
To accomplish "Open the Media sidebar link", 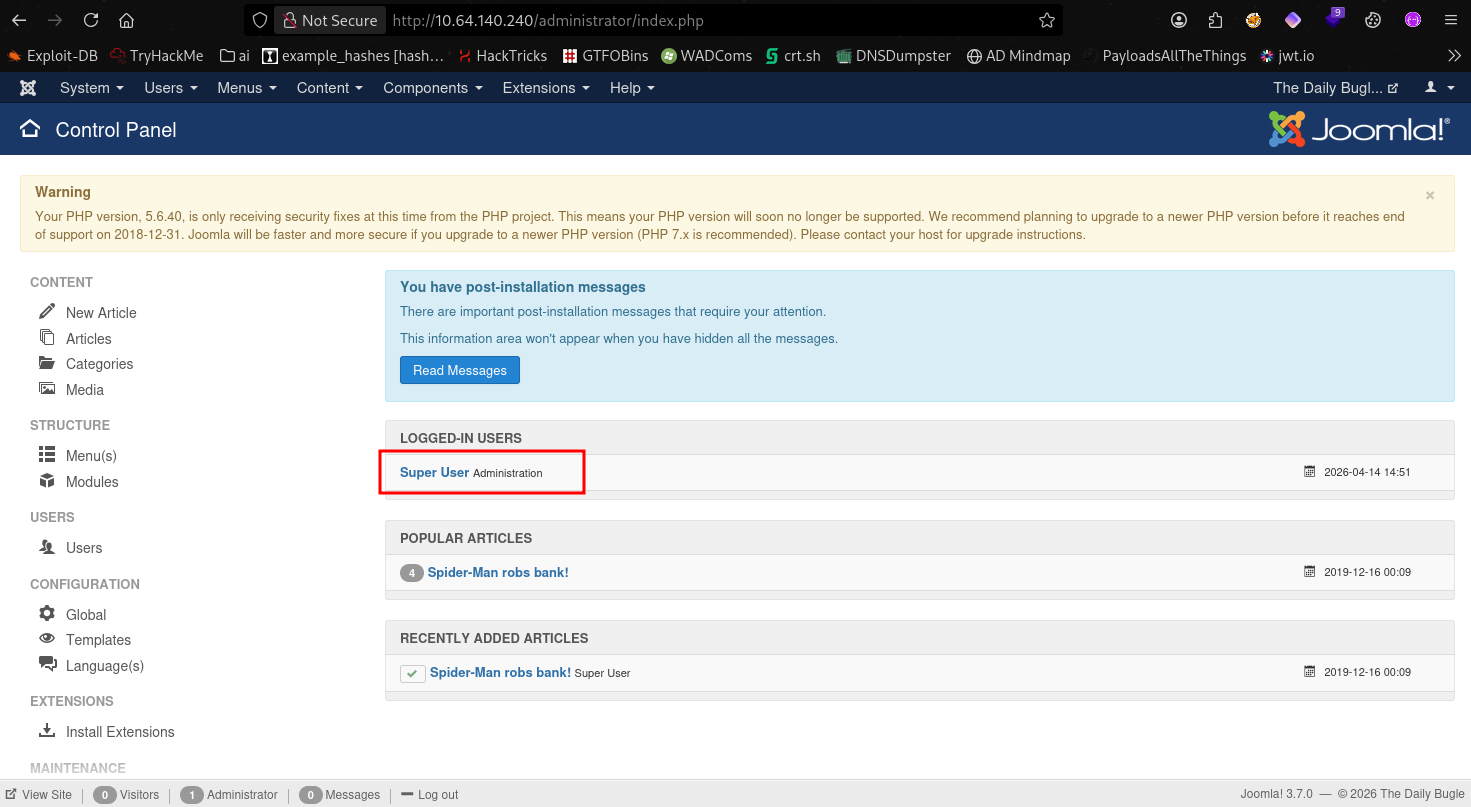I will (85, 390).
